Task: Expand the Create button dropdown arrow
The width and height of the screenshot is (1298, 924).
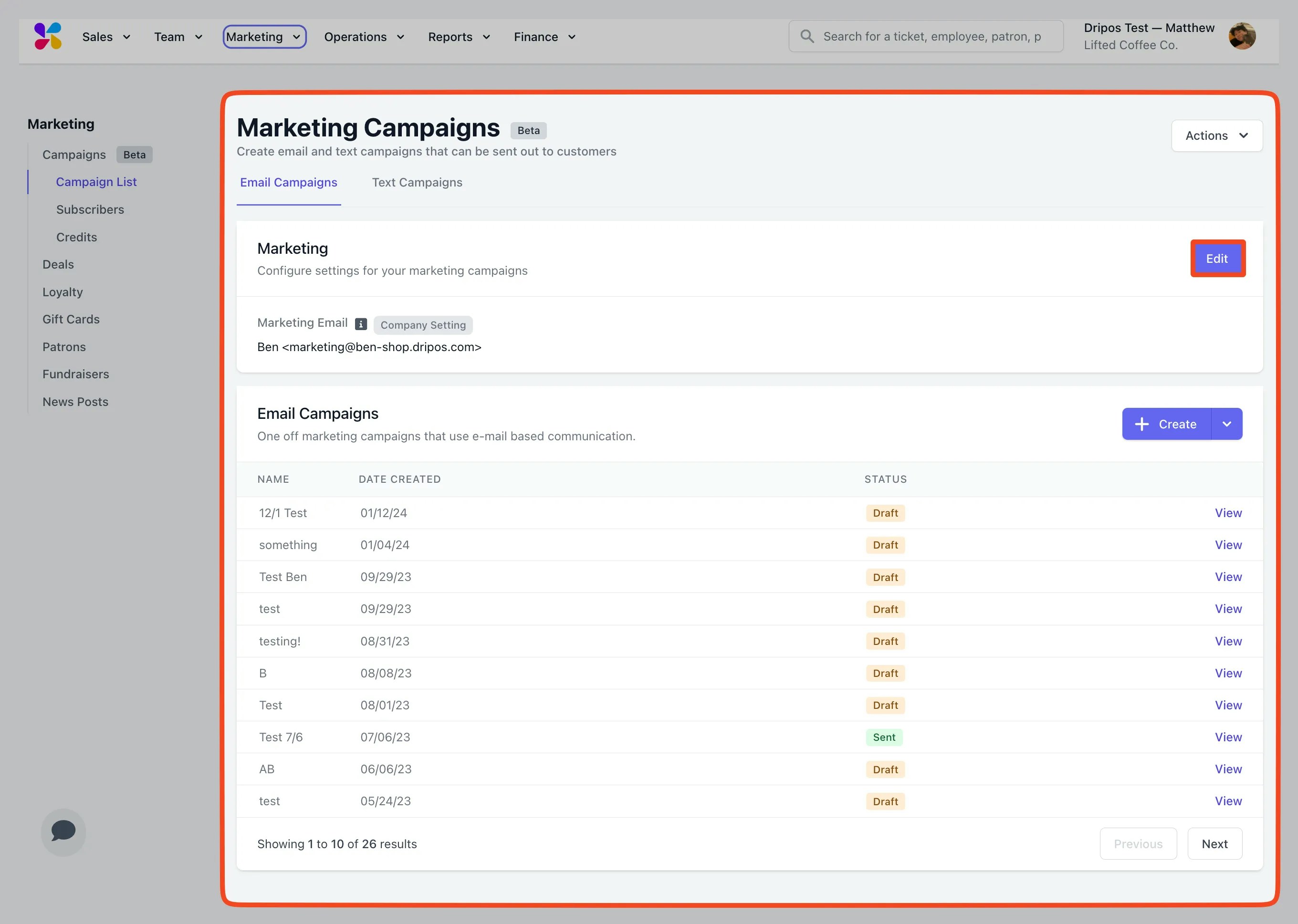Action: pyautogui.click(x=1227, y=424)
